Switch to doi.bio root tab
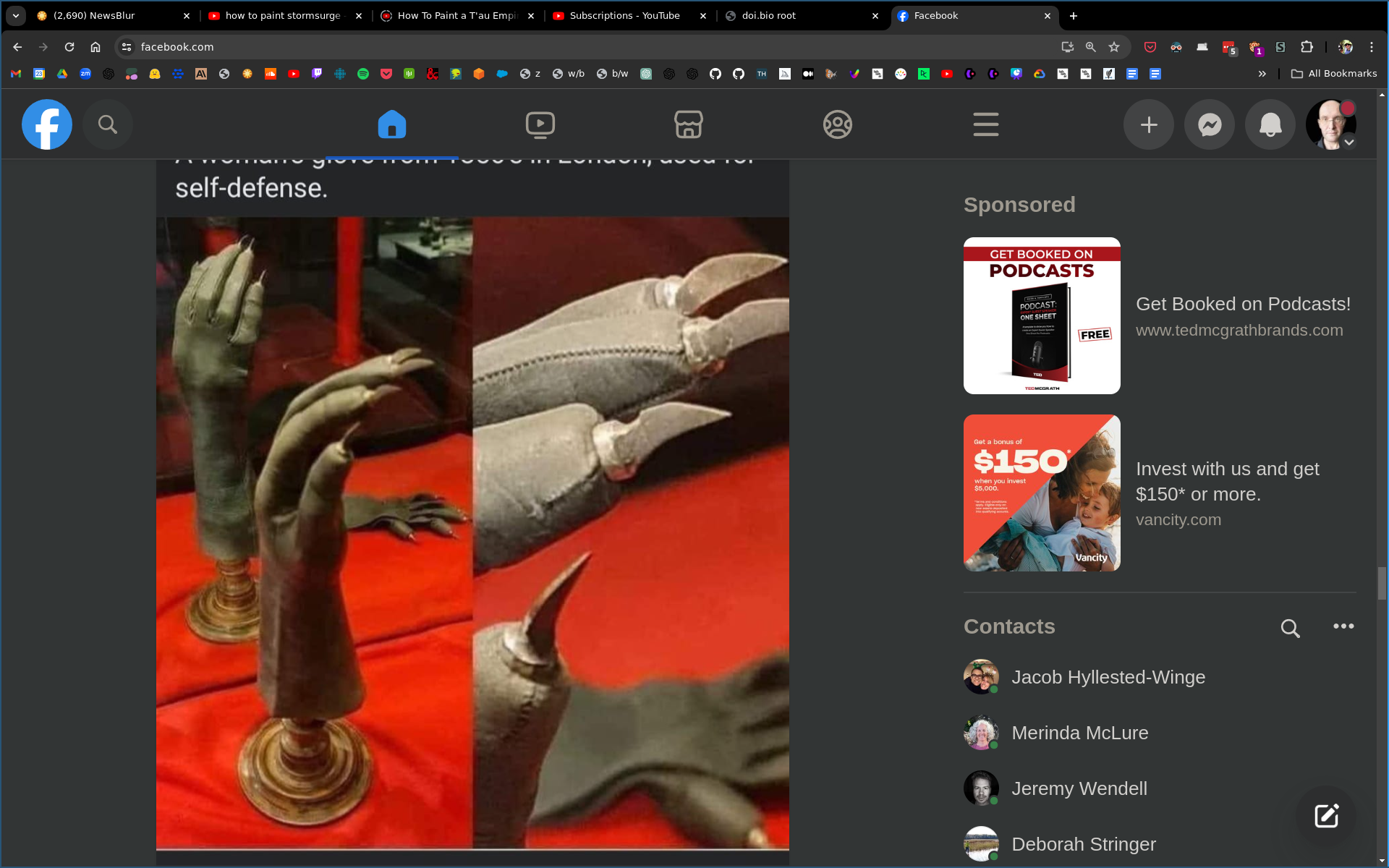 click(796, 16)
